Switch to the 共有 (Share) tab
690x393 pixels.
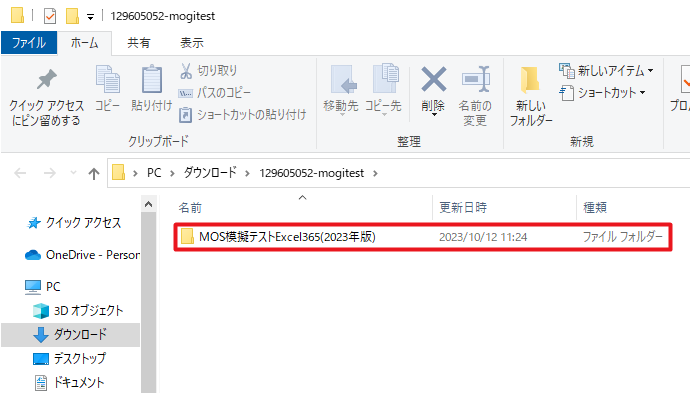click(x=139, y=43)
